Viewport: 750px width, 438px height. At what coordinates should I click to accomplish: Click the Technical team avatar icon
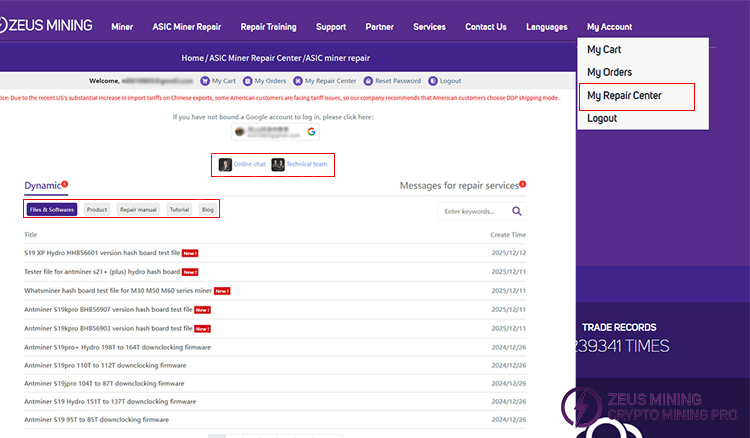[x=277, y=164]
